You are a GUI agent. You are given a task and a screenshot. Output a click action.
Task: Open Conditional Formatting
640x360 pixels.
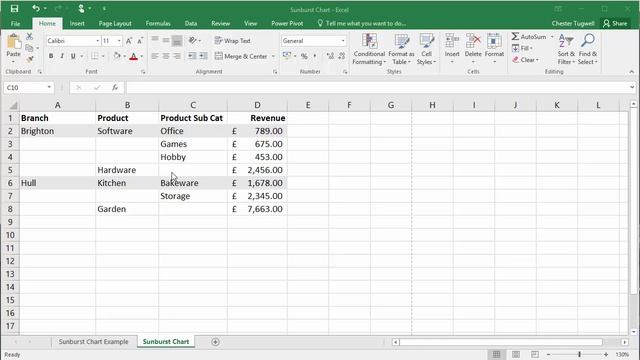tap(369, 49)
